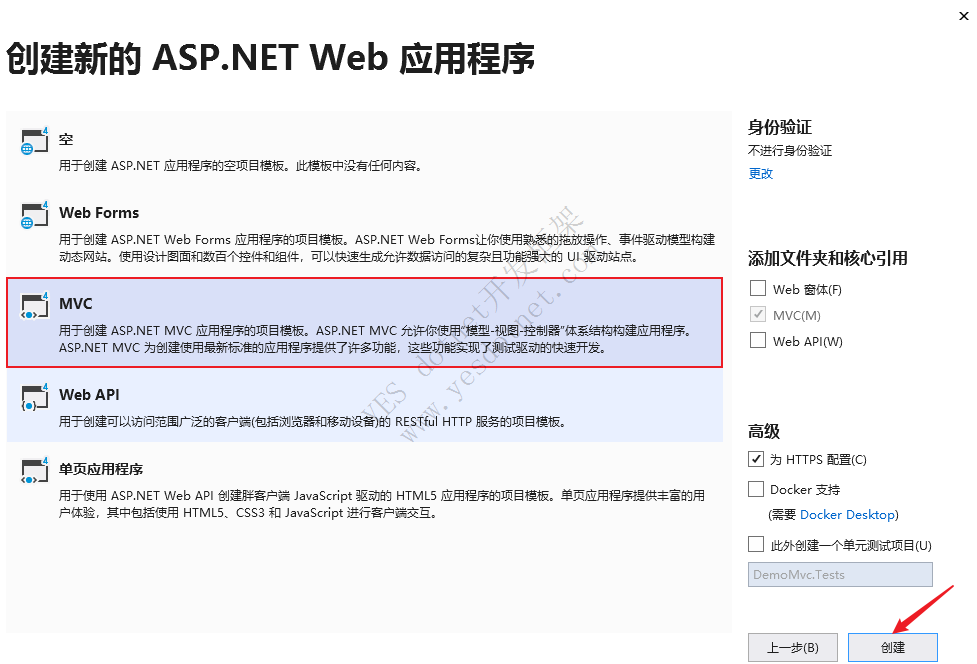Close the dialog with the X button
977x664 pixels.
(963, 16)
